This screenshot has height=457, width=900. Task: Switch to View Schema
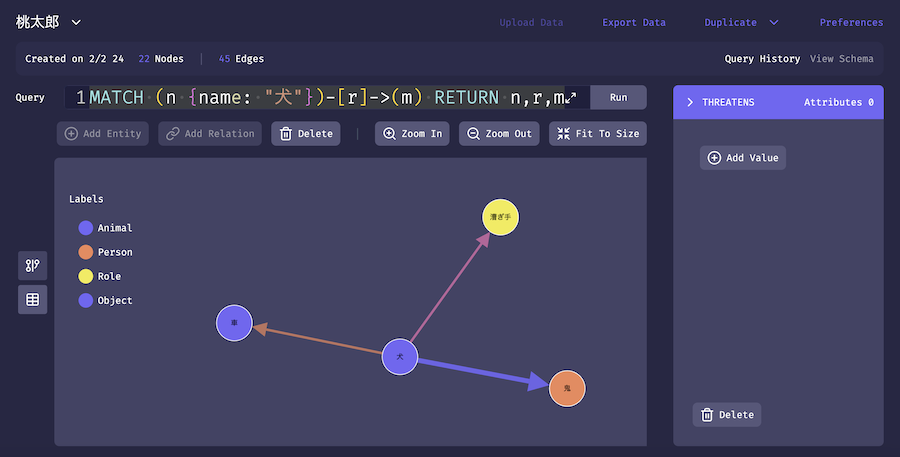[841, 59]
